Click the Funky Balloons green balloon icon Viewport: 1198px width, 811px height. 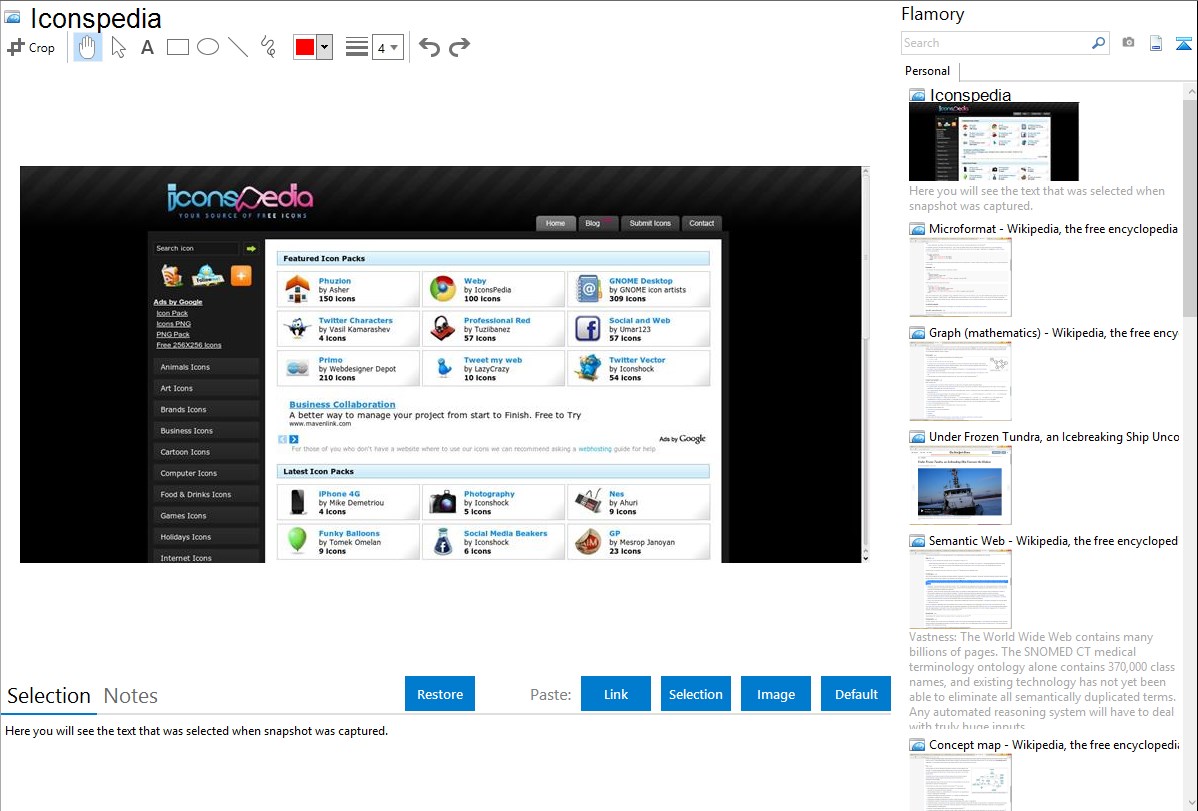coord(297,540)
